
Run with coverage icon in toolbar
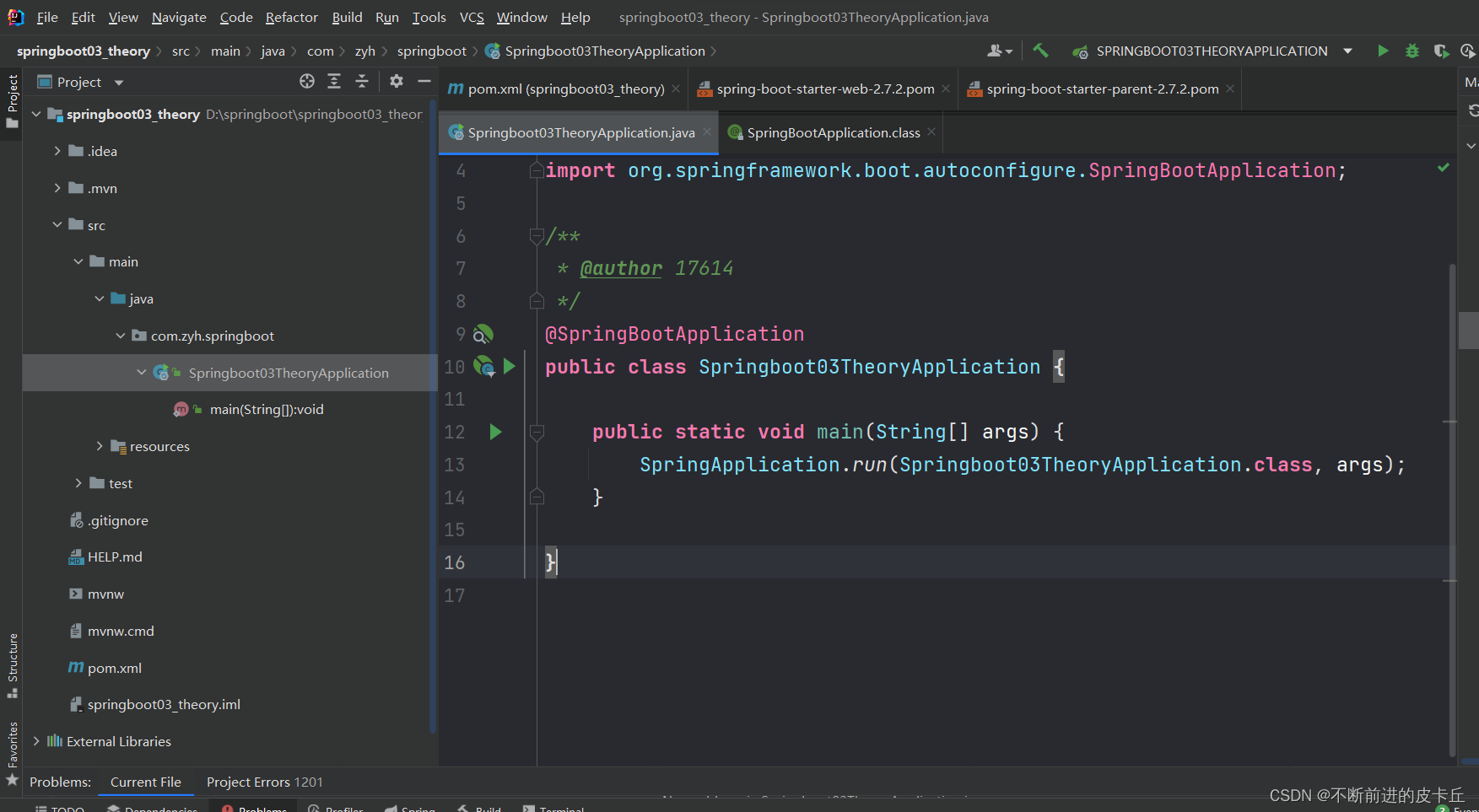(1441, 51)
